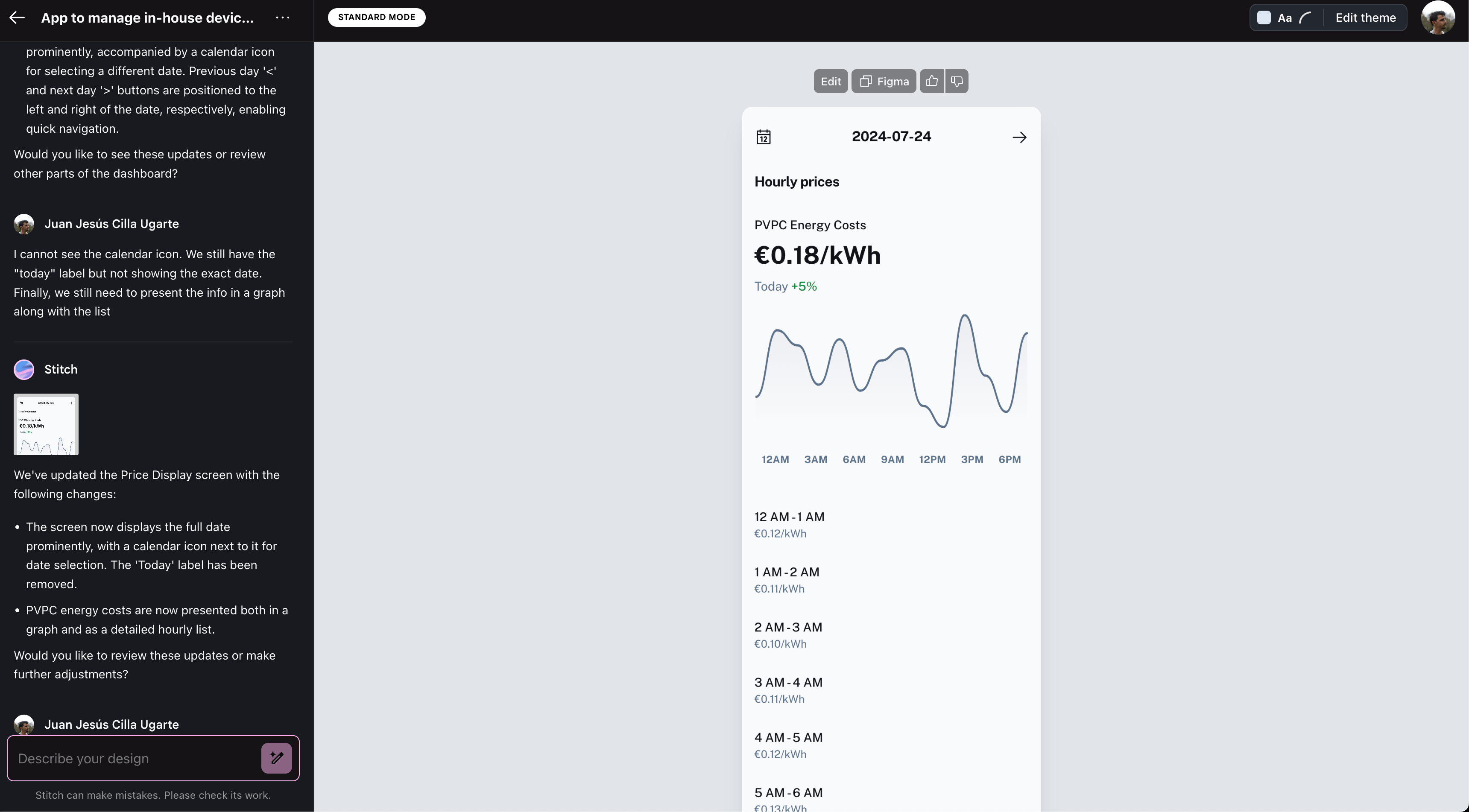This screenshot has width=1469, height=812.
Task: Click the Aa font style option
Action: pyautogui.click(x=1284, y=18)
